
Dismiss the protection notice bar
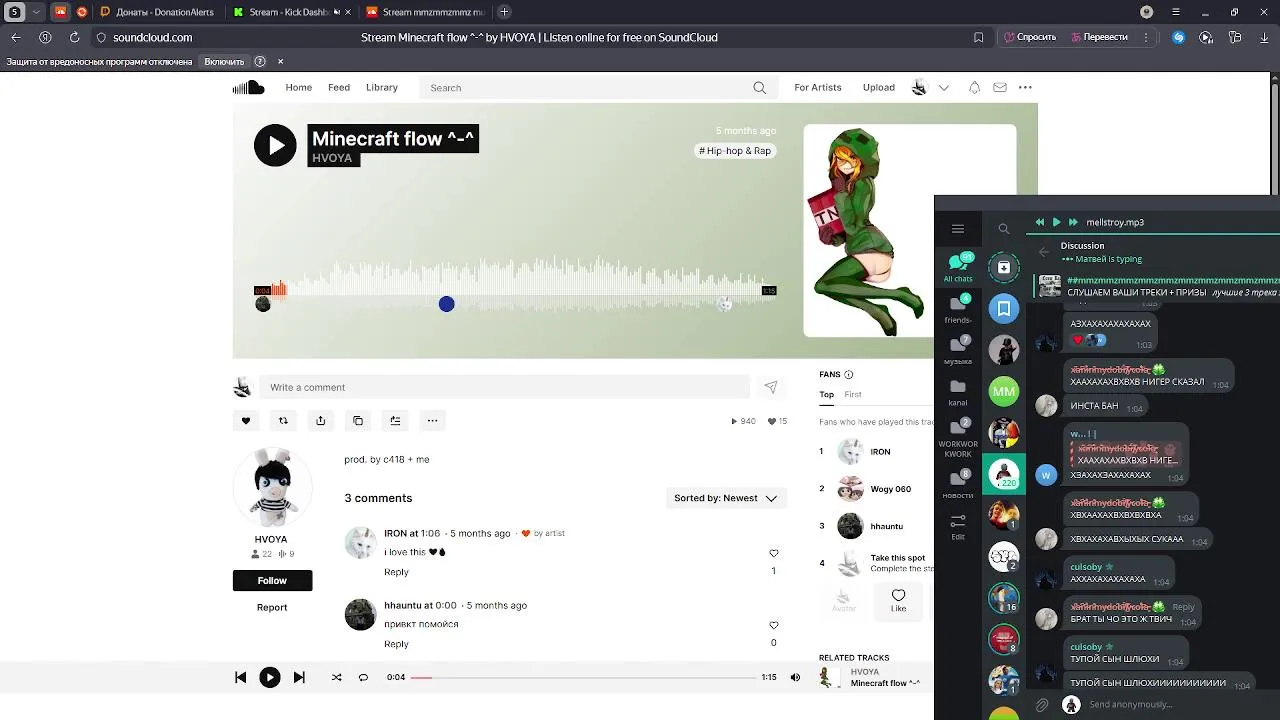pos(281,62)
